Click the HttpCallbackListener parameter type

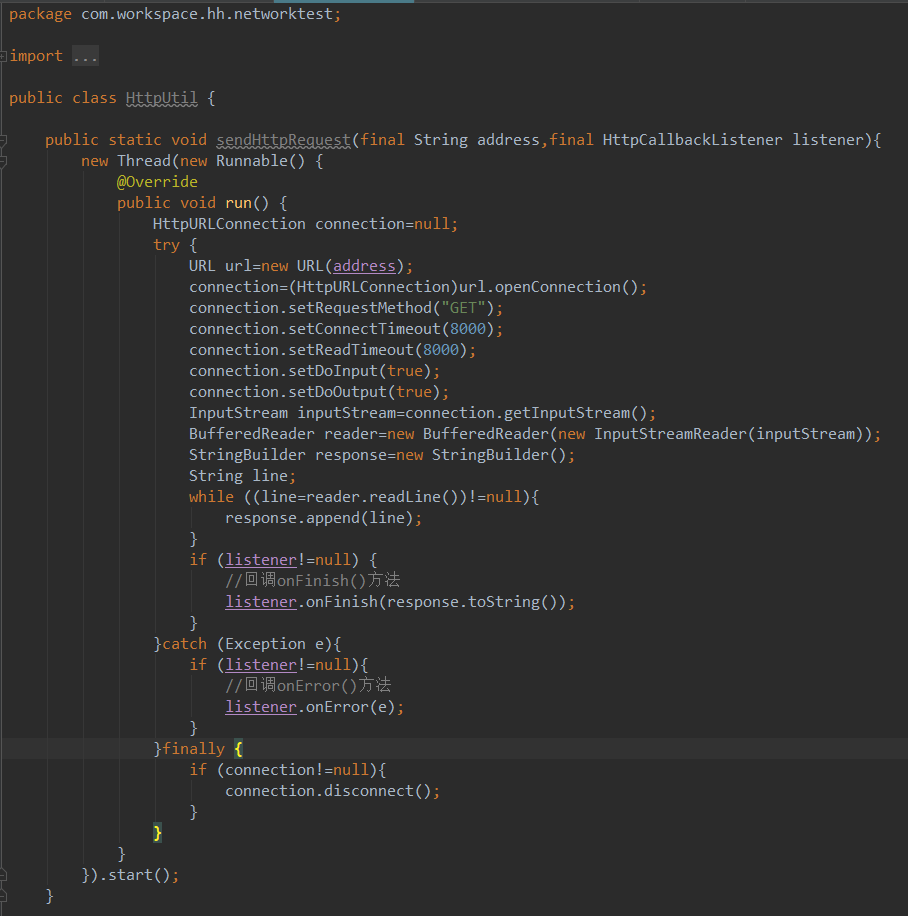tap(692, 140)
